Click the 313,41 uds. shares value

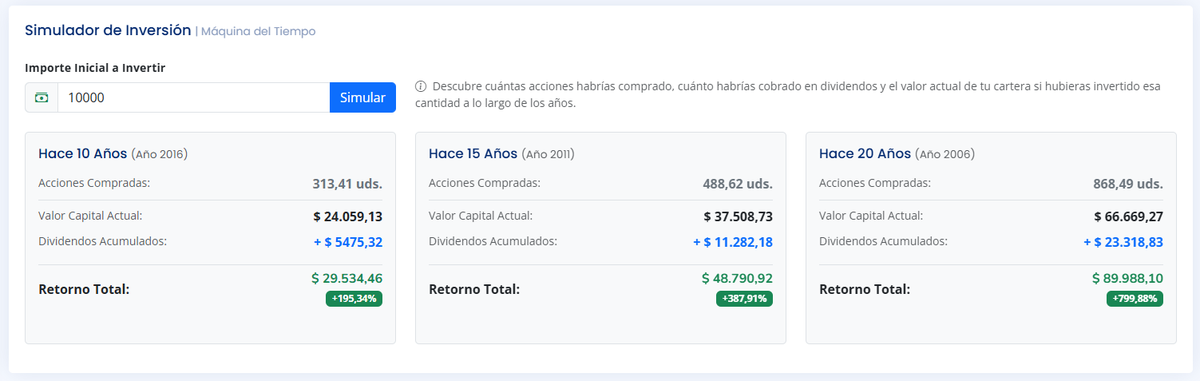(347, 184)
